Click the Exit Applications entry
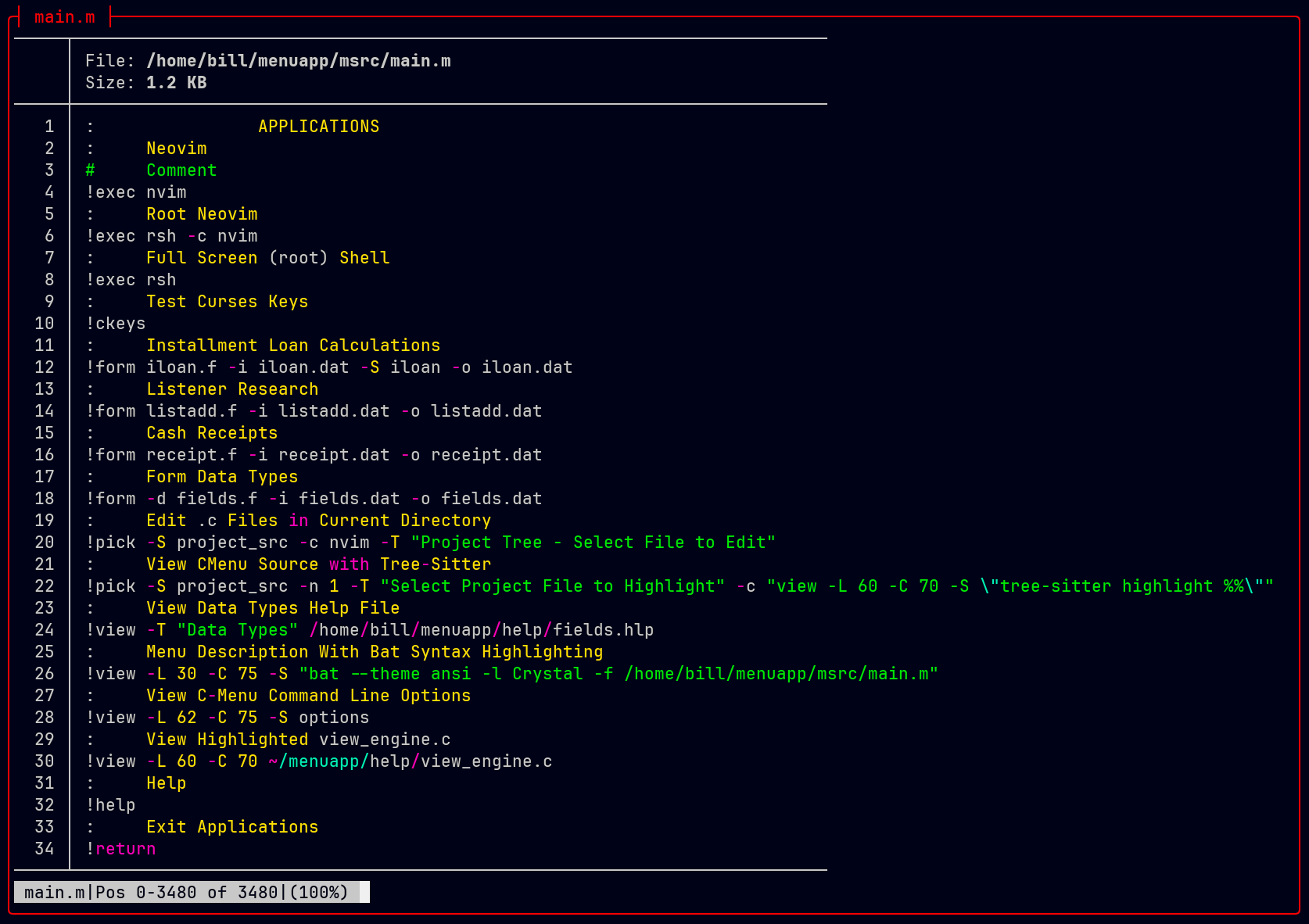1309x924 pixels. pyautogui.click(x=231, y=827)
